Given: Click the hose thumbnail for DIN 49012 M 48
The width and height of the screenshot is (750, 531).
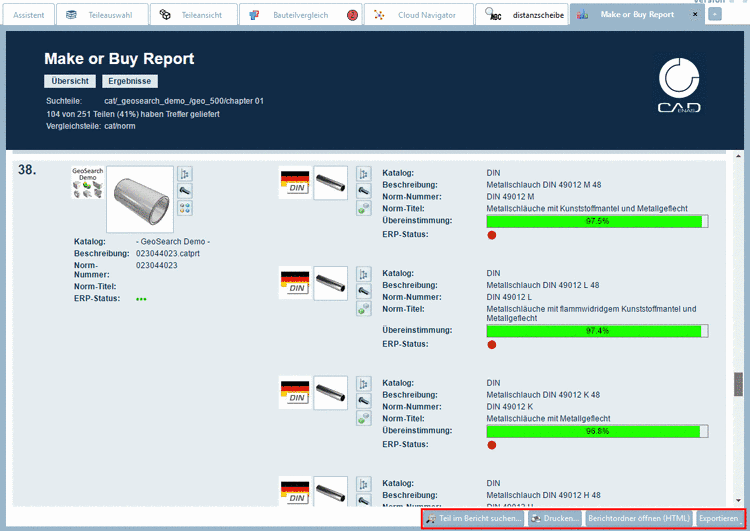Looking at the screenshot, I should [x=331, y=183].
